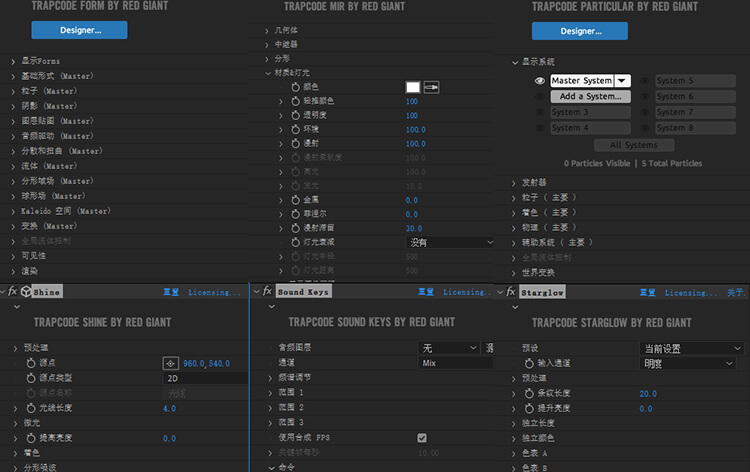
Task: Open the 灯光衰减 dropdown set to 没有
Action: 450,242
